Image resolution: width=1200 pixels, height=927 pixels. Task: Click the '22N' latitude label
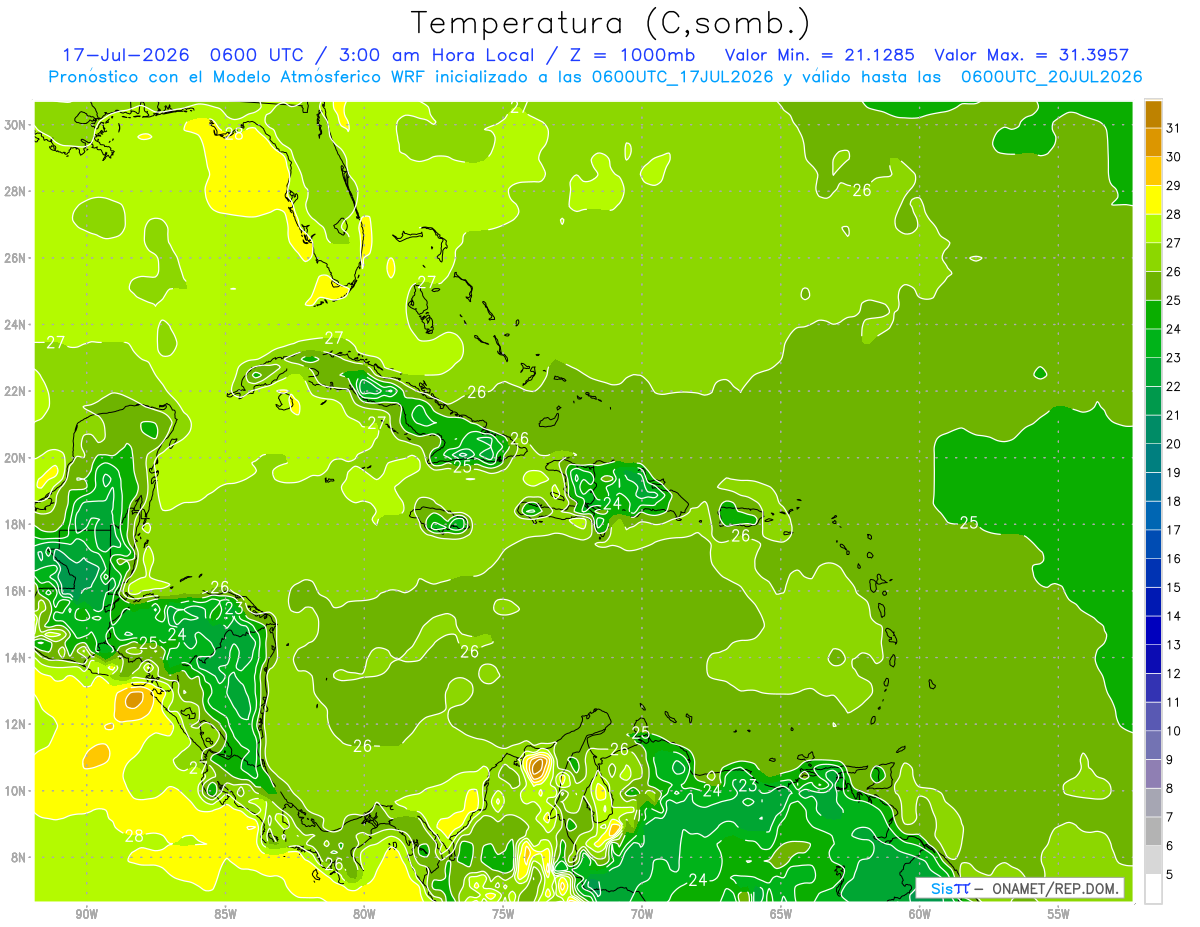[17, 391]
